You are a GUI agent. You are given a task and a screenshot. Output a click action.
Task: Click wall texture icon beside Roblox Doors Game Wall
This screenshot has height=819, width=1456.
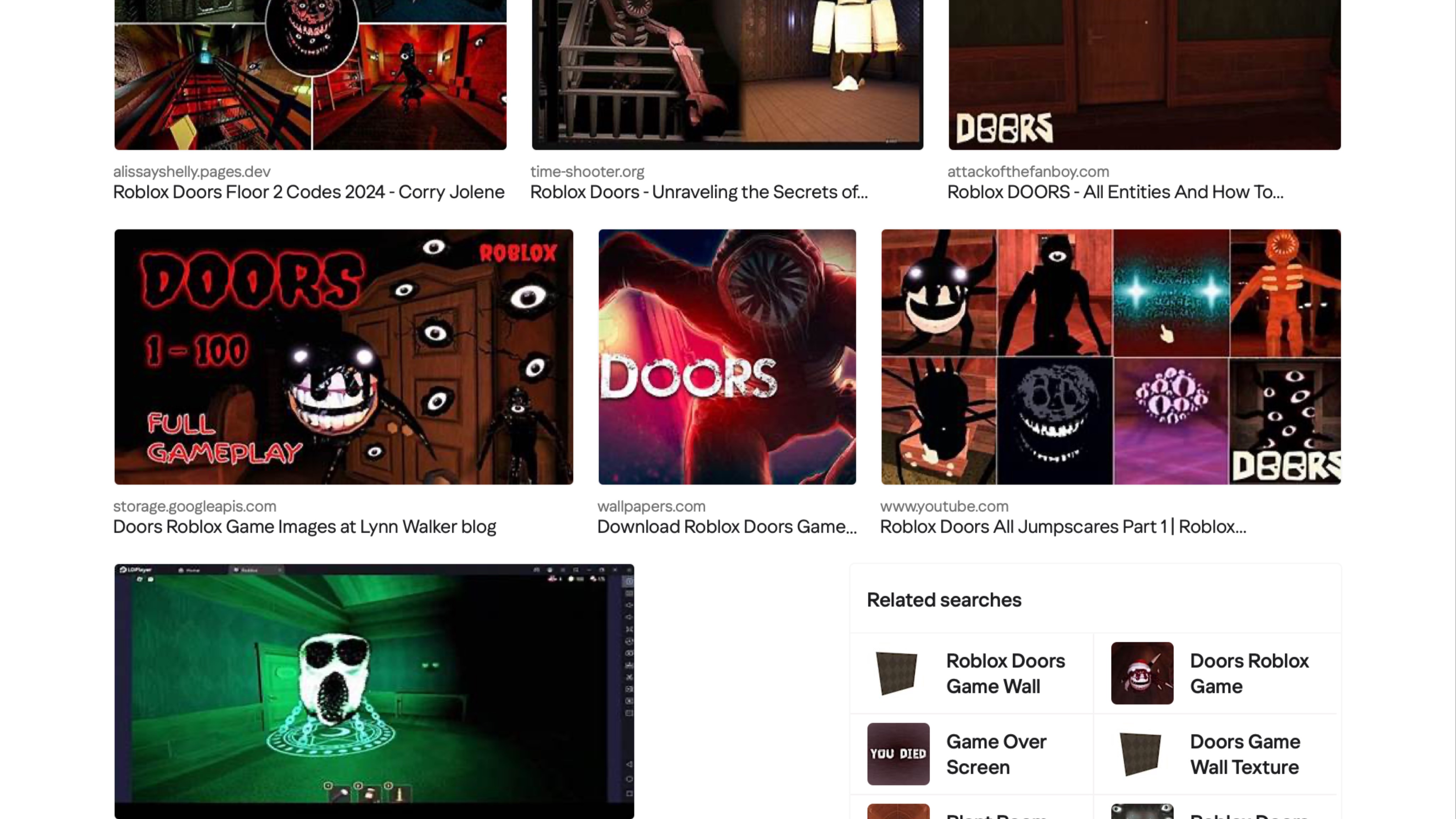pos(896,673)
